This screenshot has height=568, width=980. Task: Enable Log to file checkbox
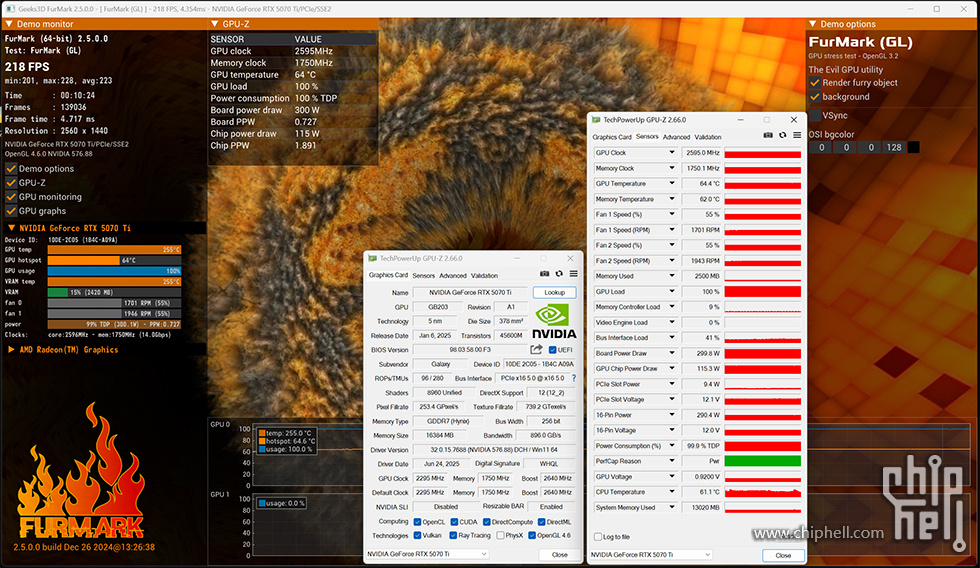[x=598, y=537]
